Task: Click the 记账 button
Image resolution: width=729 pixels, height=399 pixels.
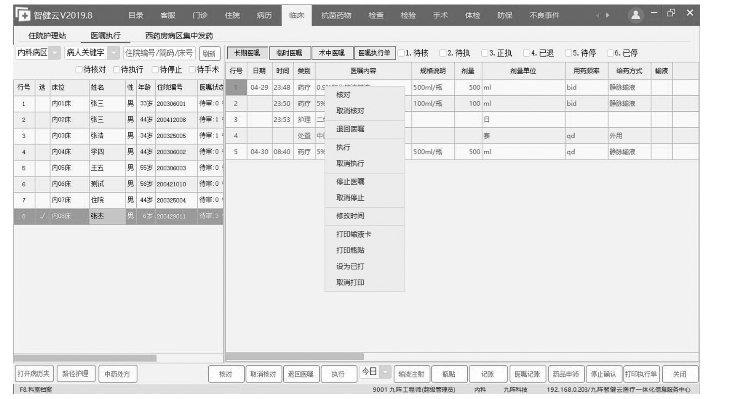Action: coord(487,374)
